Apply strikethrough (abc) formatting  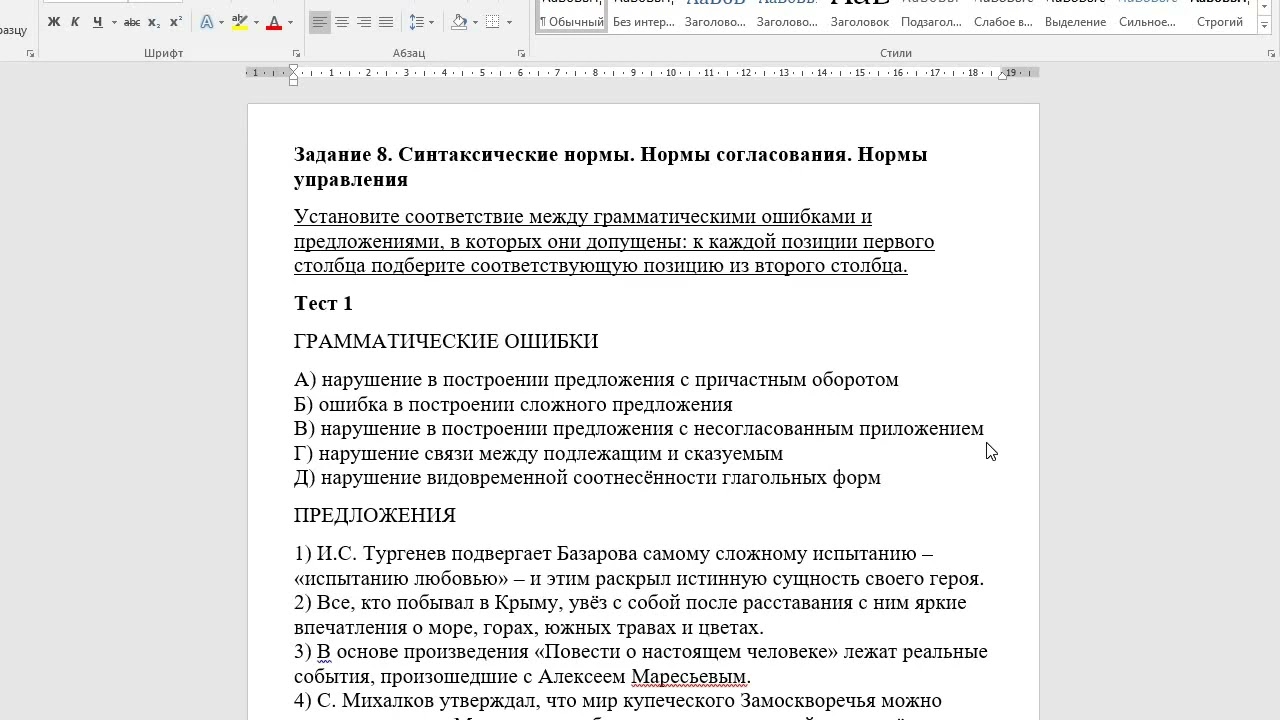point(132,22)
